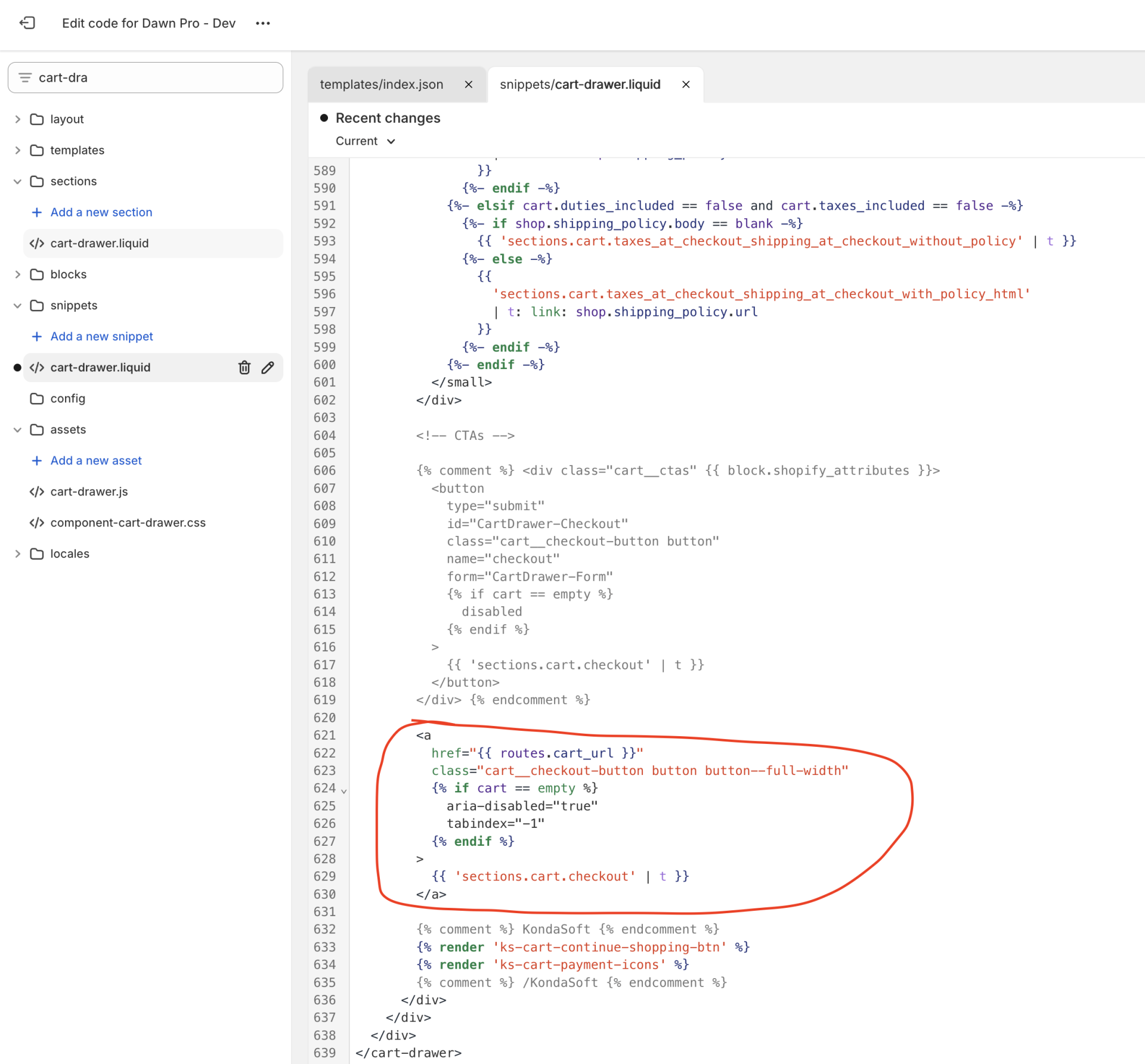Expand the locales folder chevron

pyautogui.click(x=18, y=553)
